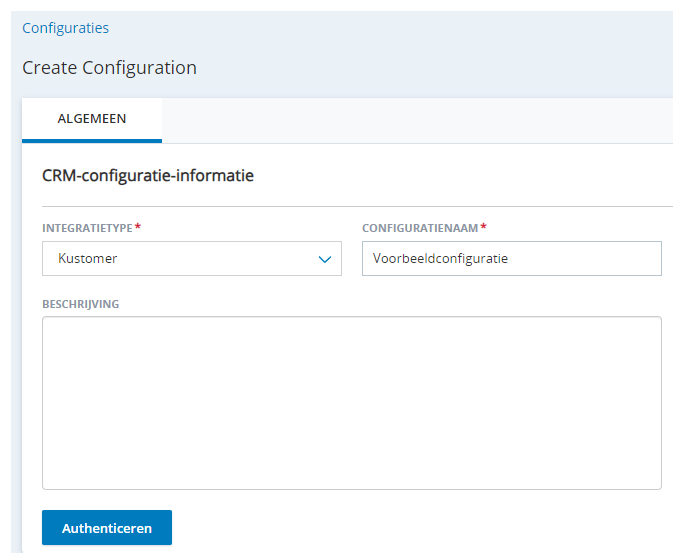
Task: Click the CONFIGURATIENAAM field label
Action: click(x=420, y=228)
